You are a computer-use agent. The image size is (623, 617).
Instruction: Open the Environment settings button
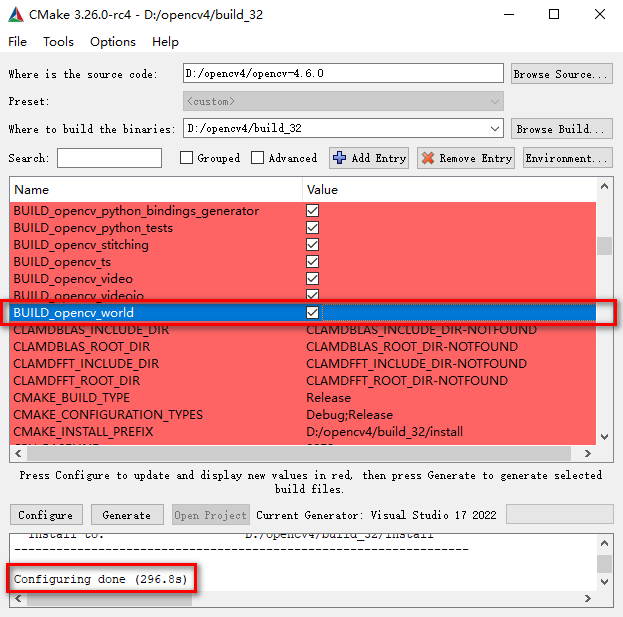568,158
